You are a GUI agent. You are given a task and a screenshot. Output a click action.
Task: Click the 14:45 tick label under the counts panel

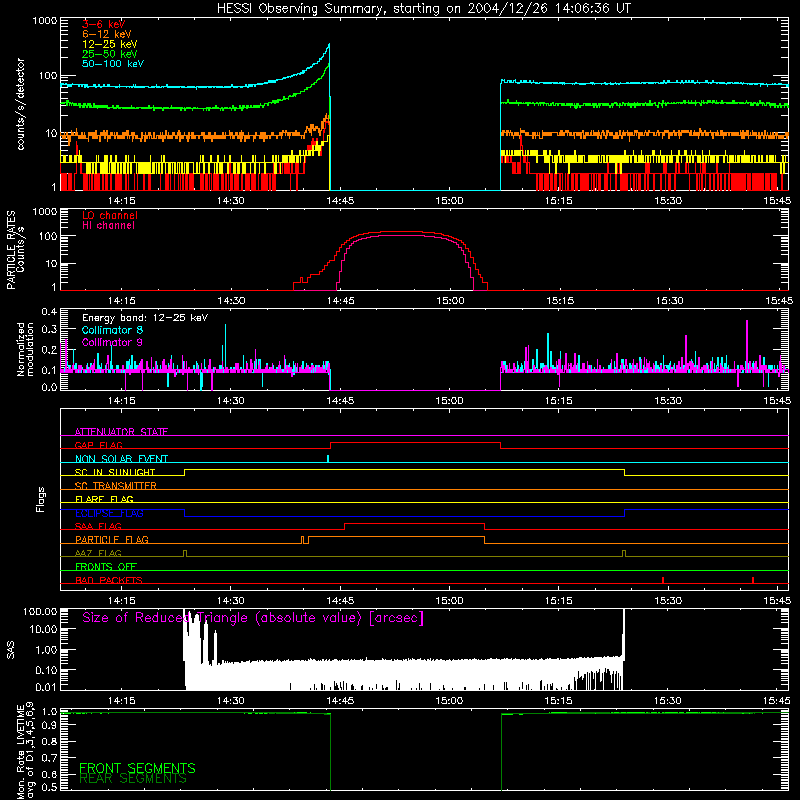(x=340, y=201)
